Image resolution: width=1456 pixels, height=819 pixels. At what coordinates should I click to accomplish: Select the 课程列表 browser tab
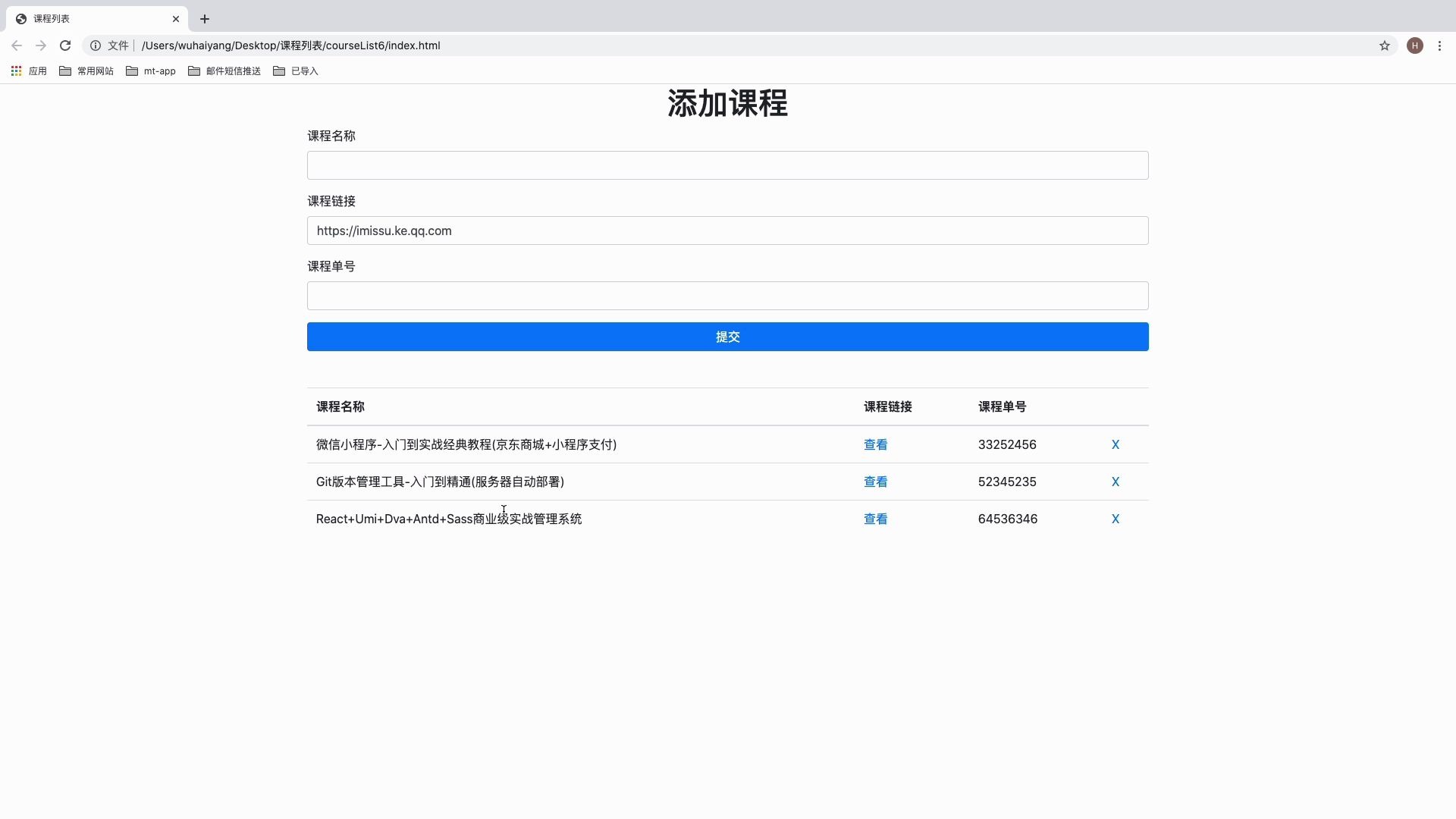[x=91, y=19]
